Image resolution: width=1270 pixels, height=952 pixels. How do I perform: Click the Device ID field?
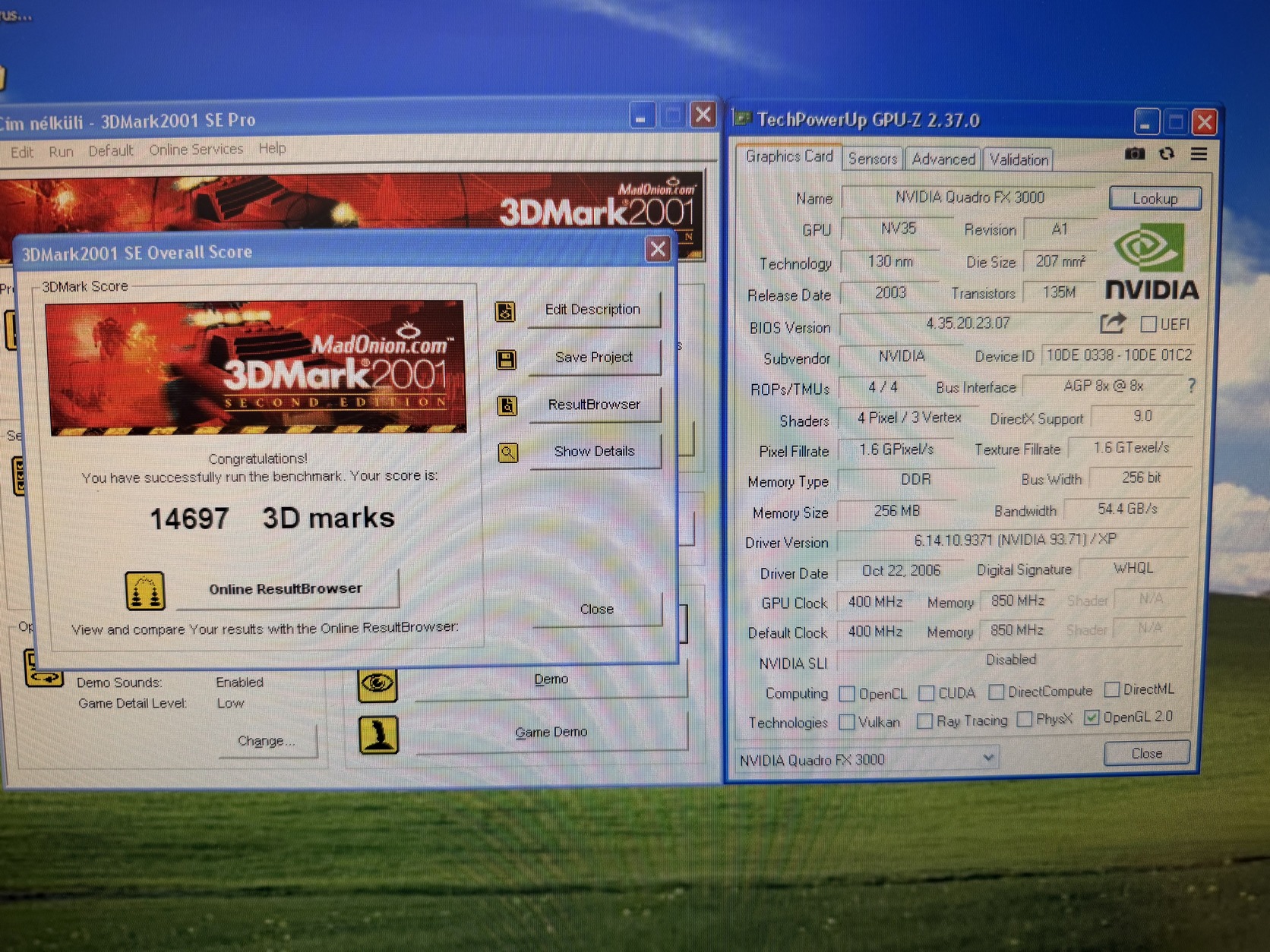click(x=1119, y=355)
